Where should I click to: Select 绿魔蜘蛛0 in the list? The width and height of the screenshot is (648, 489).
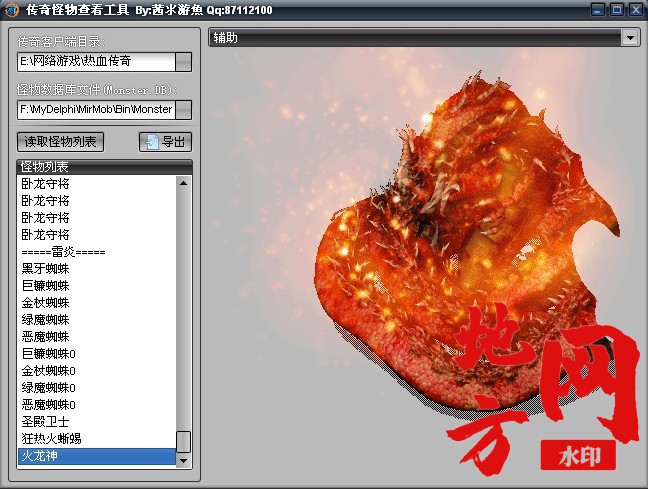coord(97,388)
